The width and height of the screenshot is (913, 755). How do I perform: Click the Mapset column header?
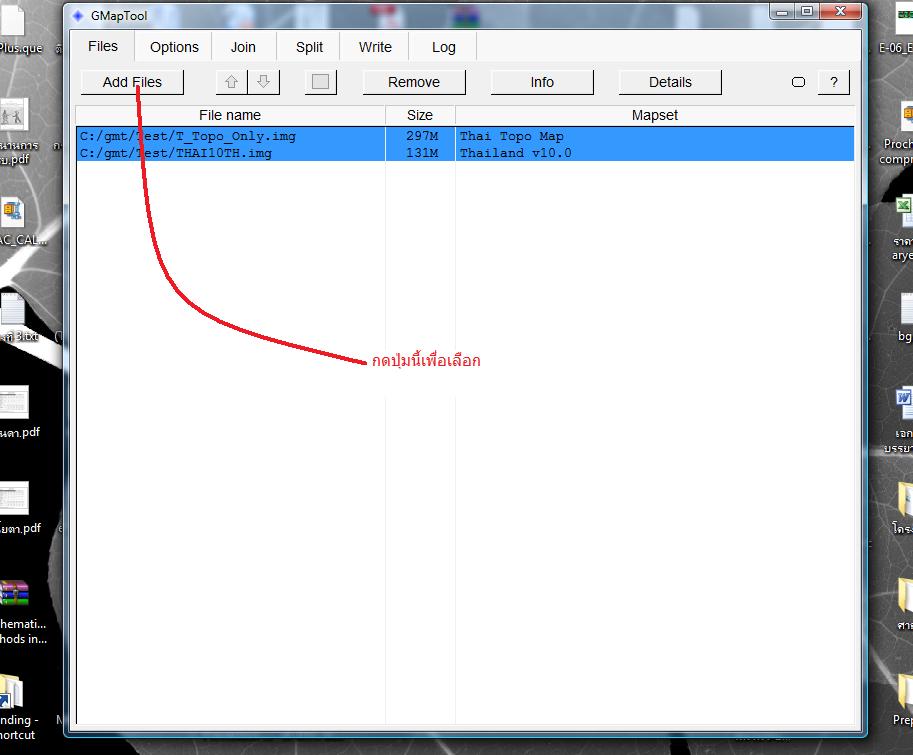pyautogui.click(x=654, y=115)
